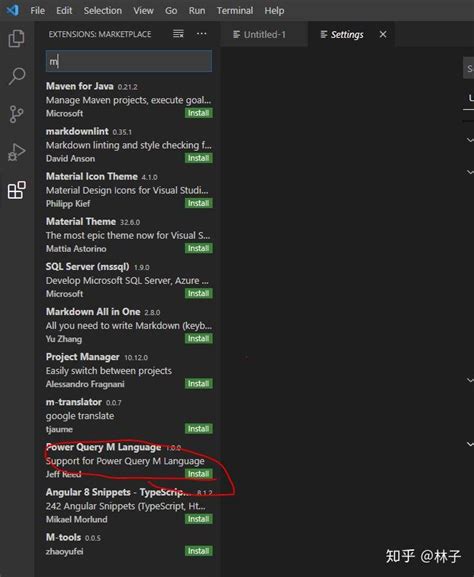The height and width of the screenshot is (577, 474).
Task: Click the VS Code logo icon
Action: [13, 10]
